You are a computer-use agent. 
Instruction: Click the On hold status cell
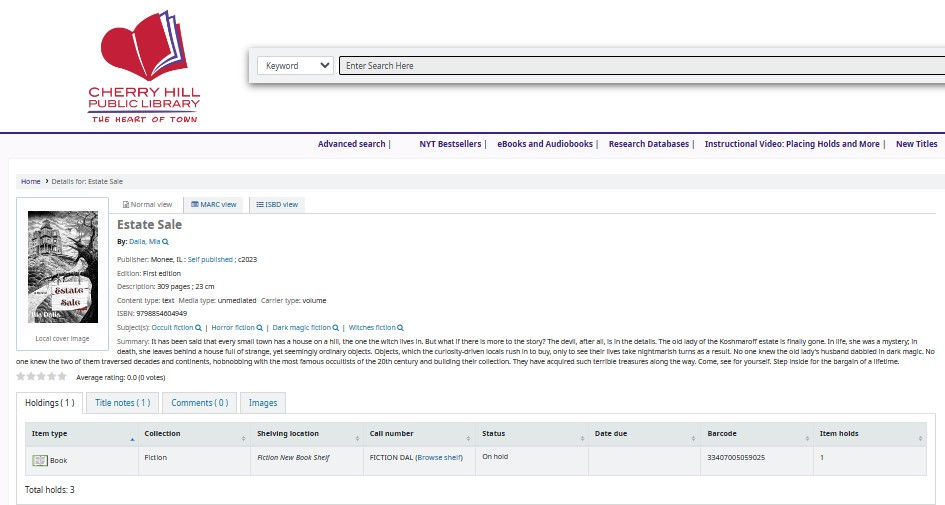pyautogui.click(x=532, y=461)
